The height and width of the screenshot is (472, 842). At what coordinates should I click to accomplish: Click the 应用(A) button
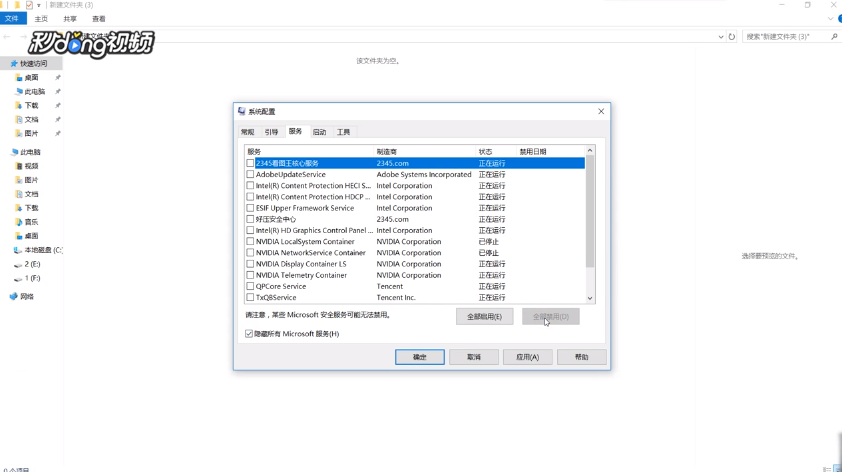click(528, 357)
